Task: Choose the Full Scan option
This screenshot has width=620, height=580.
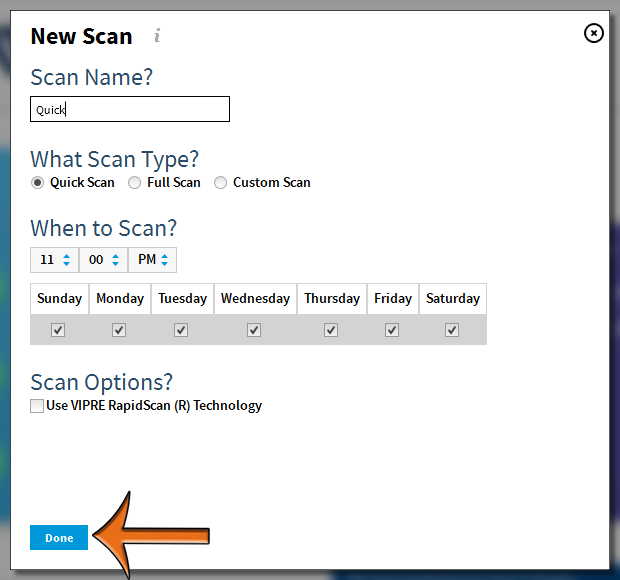Action: tap(135, 183)
